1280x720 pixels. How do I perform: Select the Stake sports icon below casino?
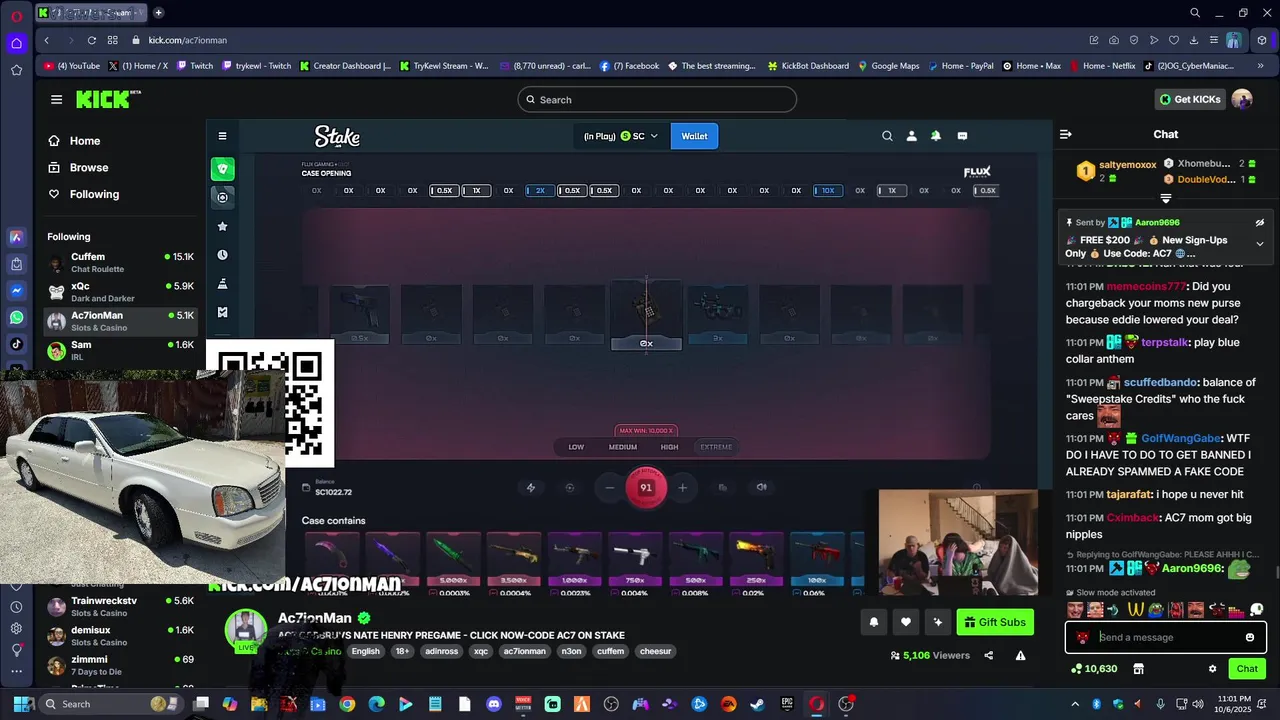[222, 197]
